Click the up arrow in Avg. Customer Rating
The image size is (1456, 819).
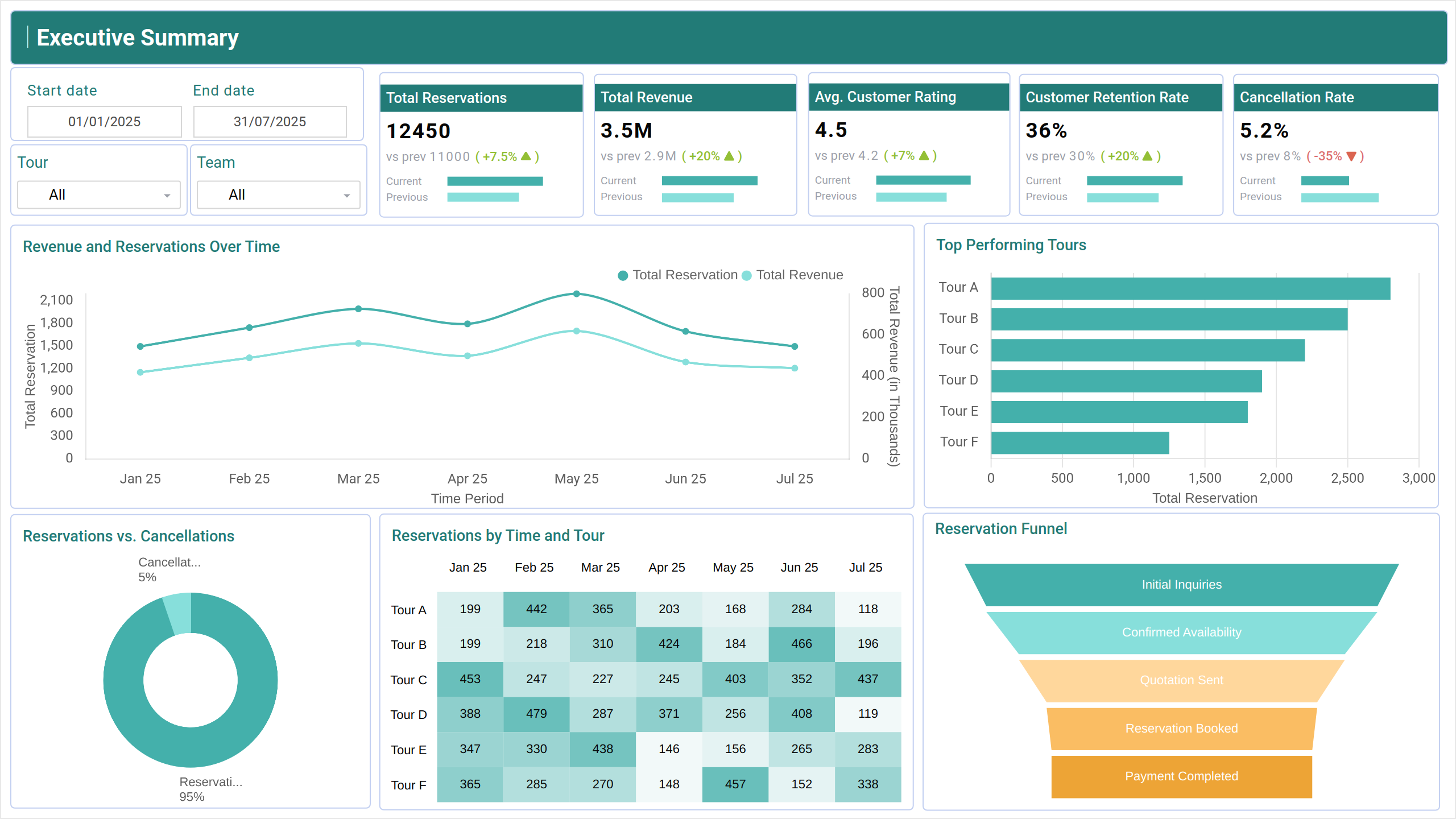tap(924, 155)
